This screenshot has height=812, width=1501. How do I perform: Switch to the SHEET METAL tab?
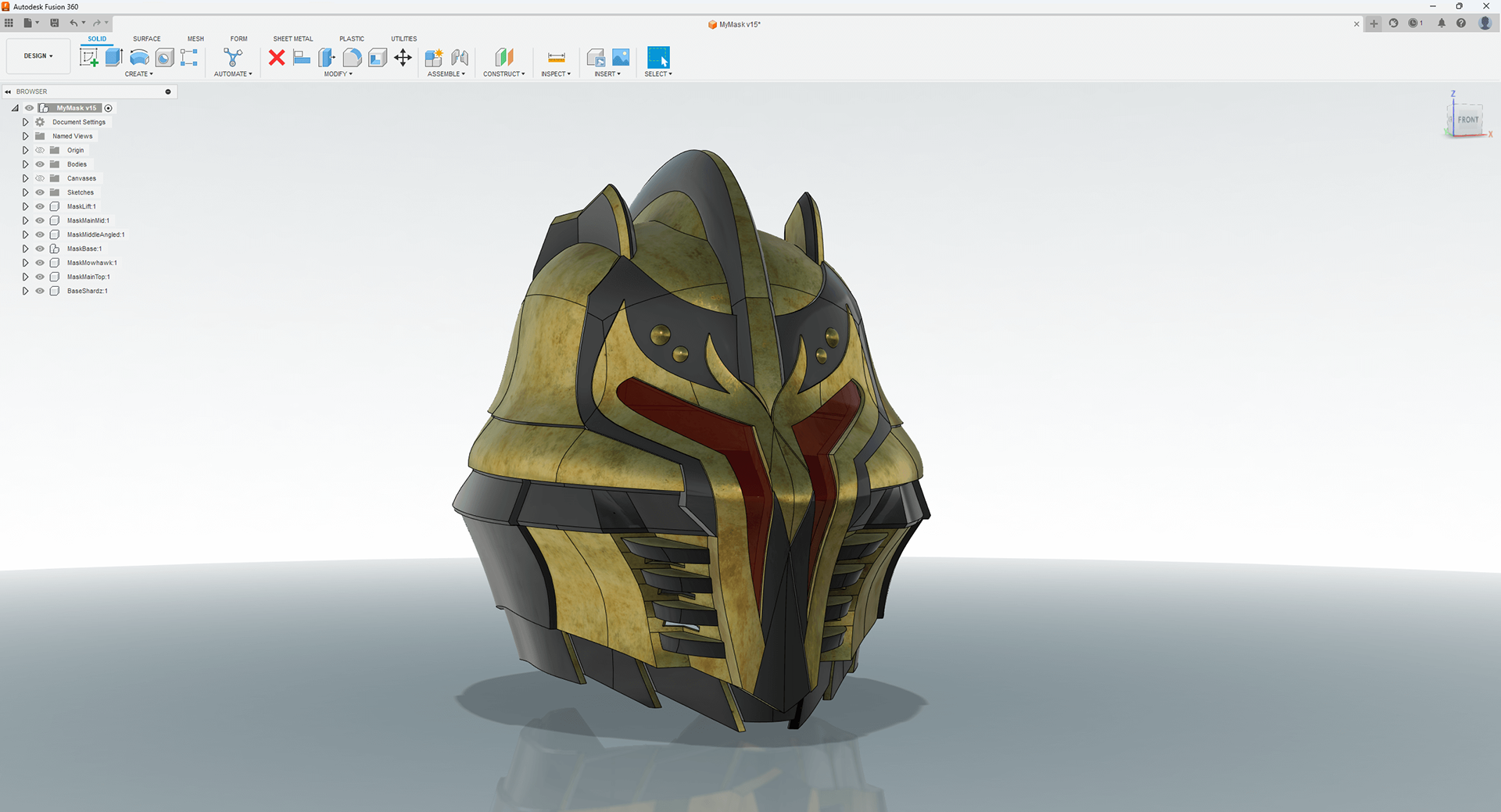[292, 38]
